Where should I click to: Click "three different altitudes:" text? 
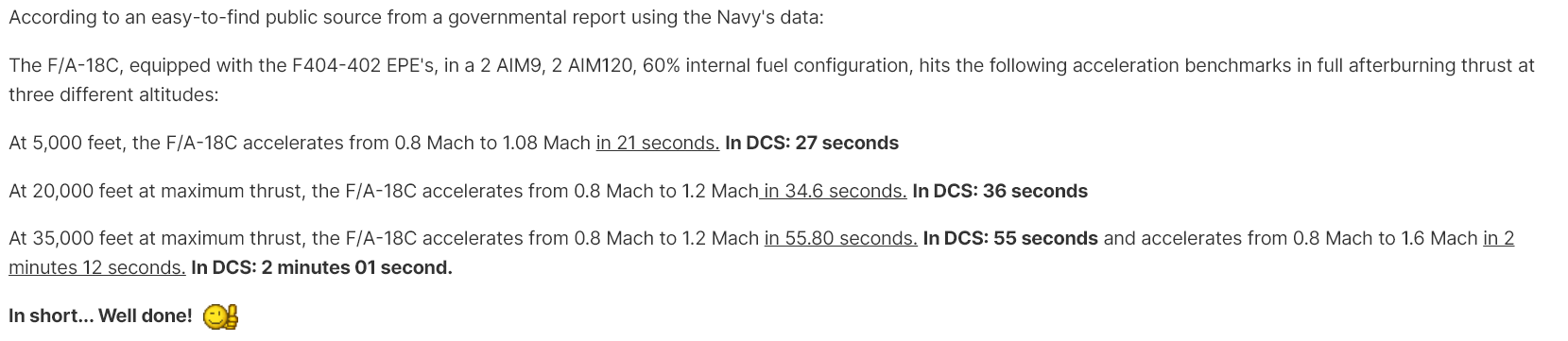(x=113, y=94)
